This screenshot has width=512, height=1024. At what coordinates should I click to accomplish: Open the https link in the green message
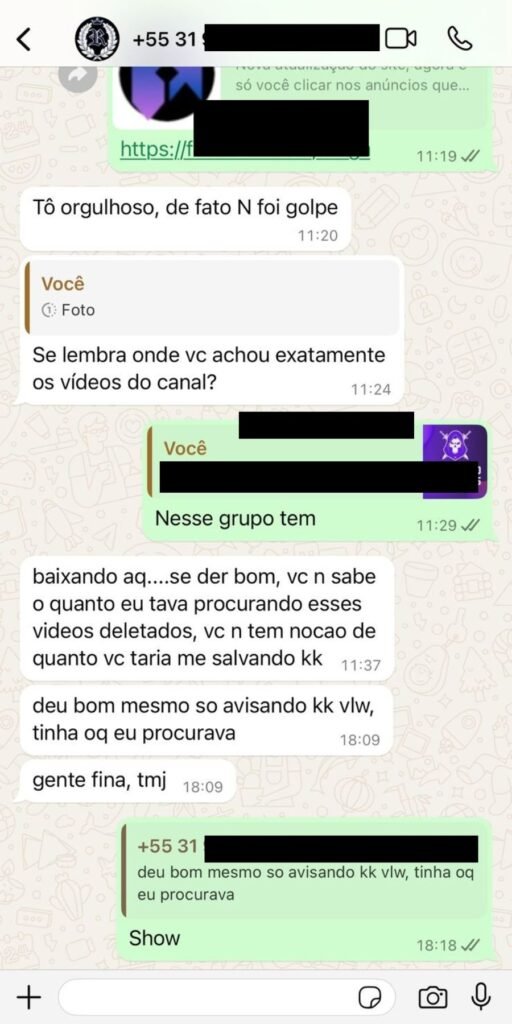point(245,150)
